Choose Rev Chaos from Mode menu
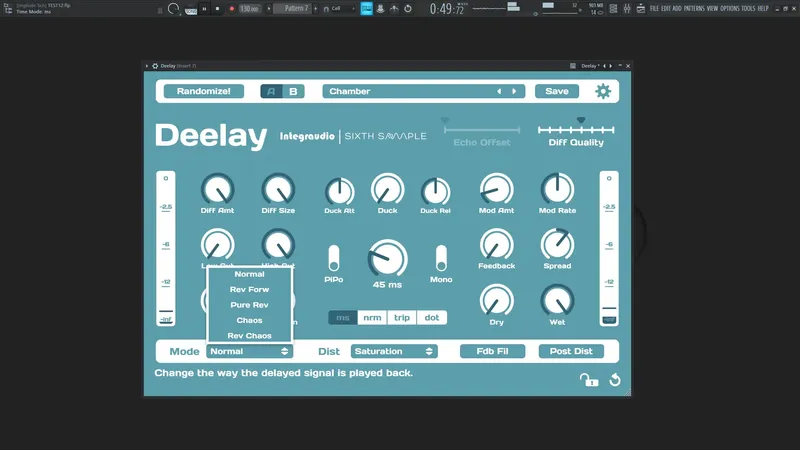800x450 pixels. point(249,336)
